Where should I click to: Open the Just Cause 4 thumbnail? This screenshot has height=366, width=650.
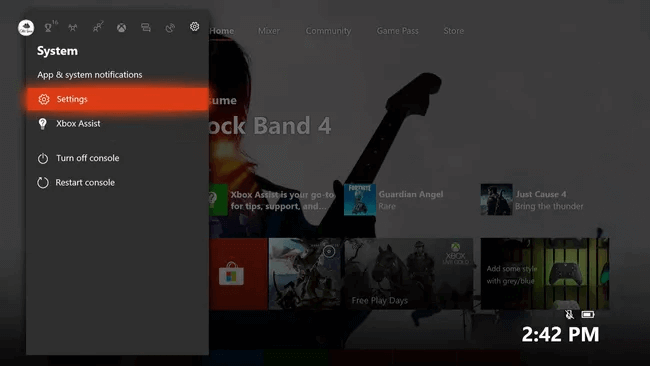click(x=496, y=200)
